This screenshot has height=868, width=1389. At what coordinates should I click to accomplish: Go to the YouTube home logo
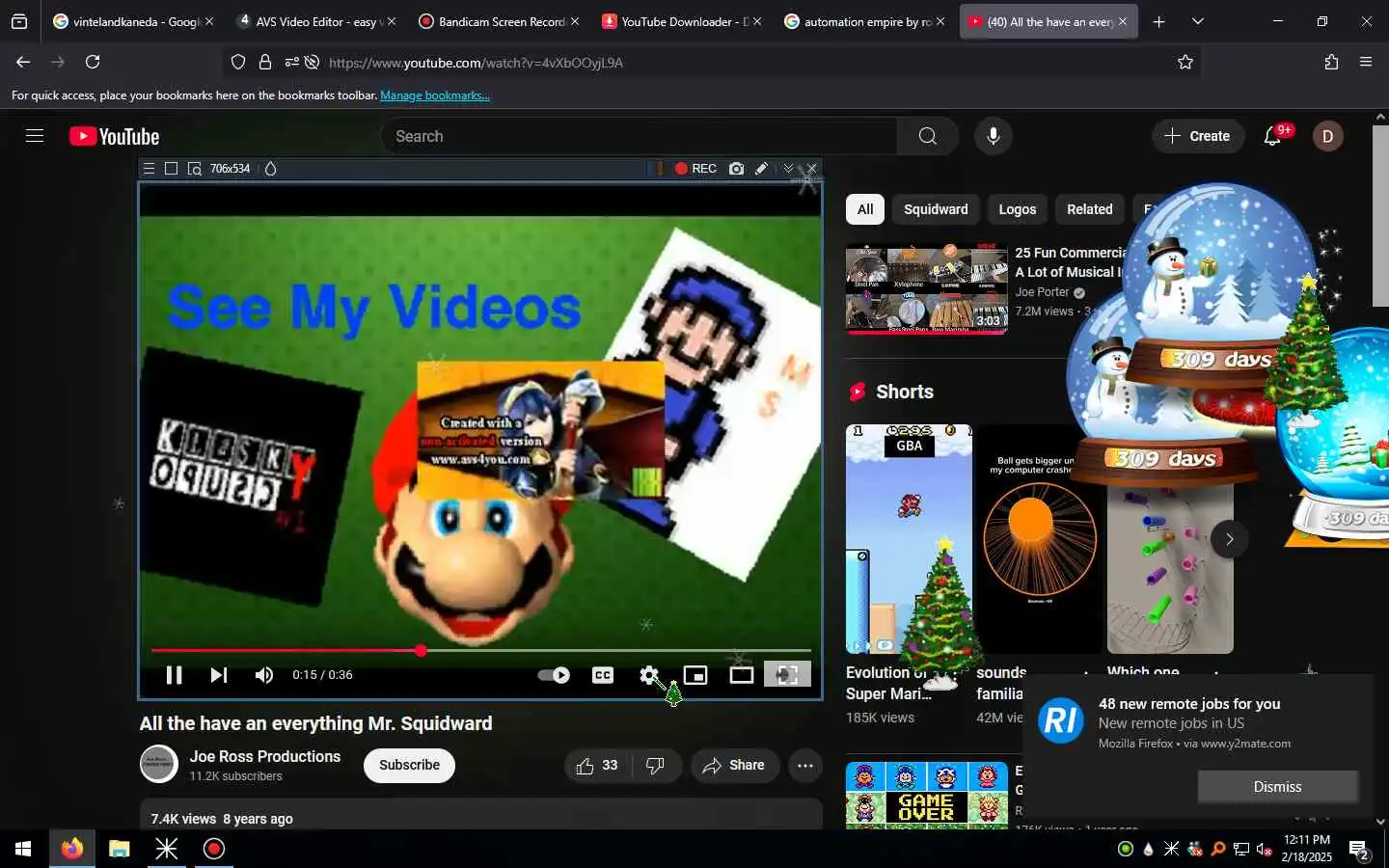pos(114,137)
